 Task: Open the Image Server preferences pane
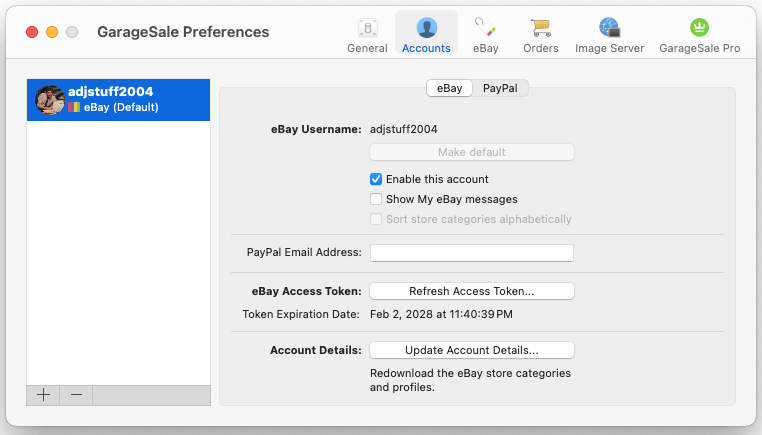click(609, 35)
